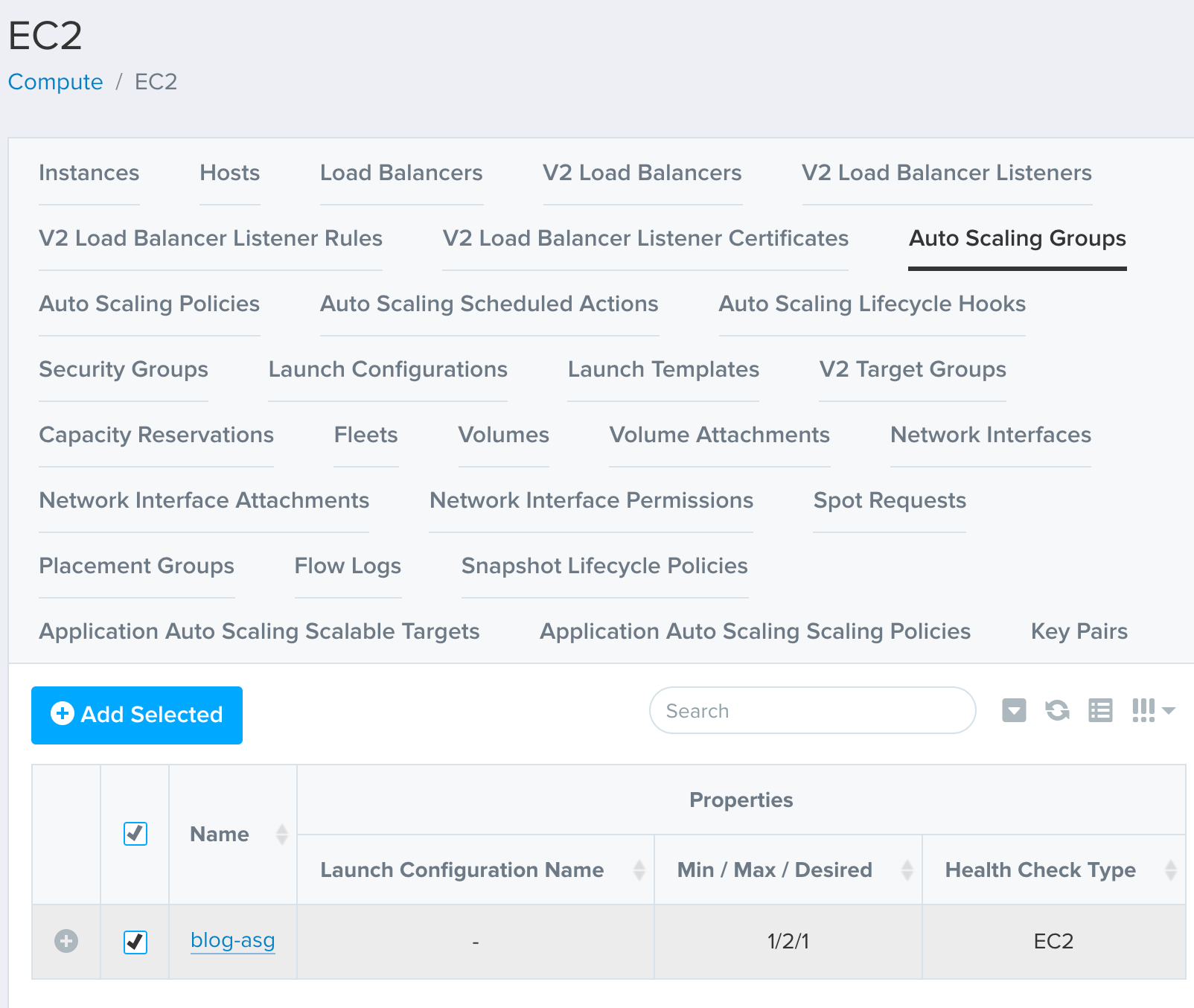Go to the Compute breadcrumb link
This screenshot has height=1008, width=1194.
[x=56, y=82]
